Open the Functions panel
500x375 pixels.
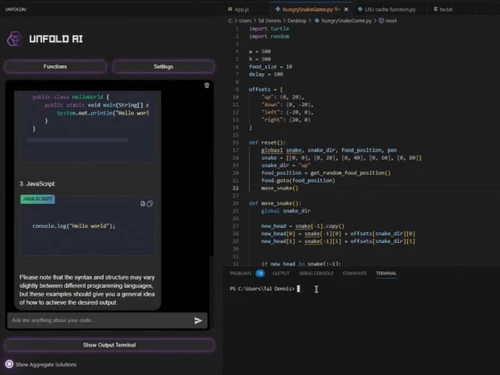point(55,67)
